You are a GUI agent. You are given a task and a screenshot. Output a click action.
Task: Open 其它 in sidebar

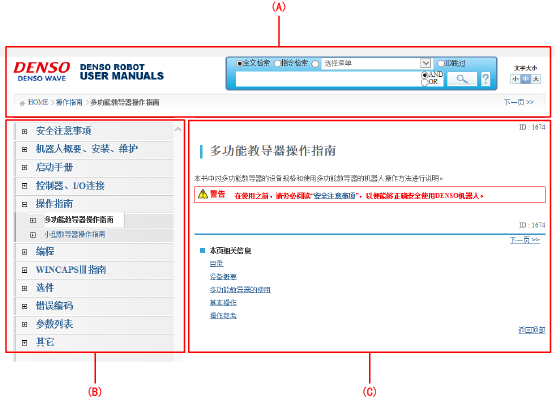(x=45, y=342)
